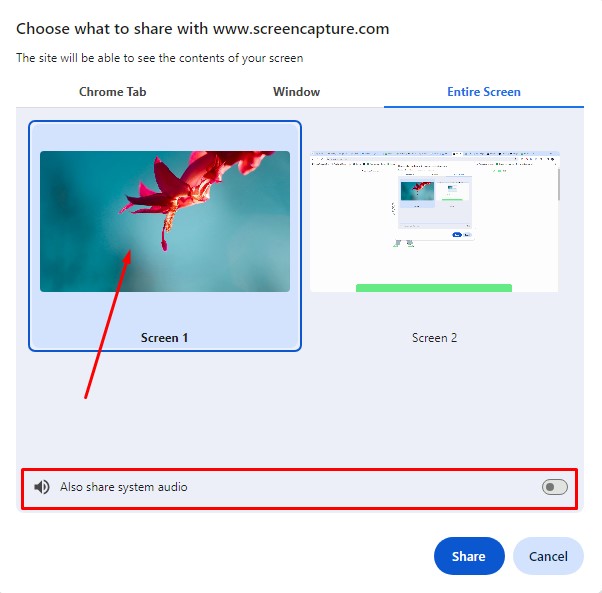
Task: Click the Cancel button
Action: [x=548, y=556]
